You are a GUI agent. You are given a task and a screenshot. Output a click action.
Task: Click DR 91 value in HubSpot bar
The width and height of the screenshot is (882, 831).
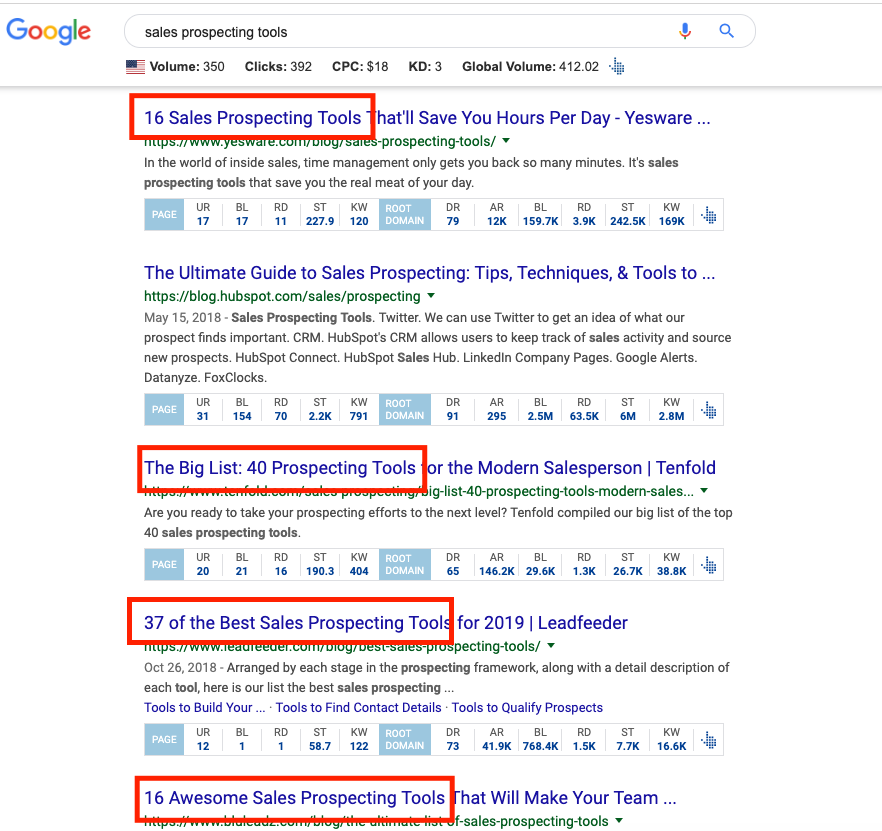(453, 417)
